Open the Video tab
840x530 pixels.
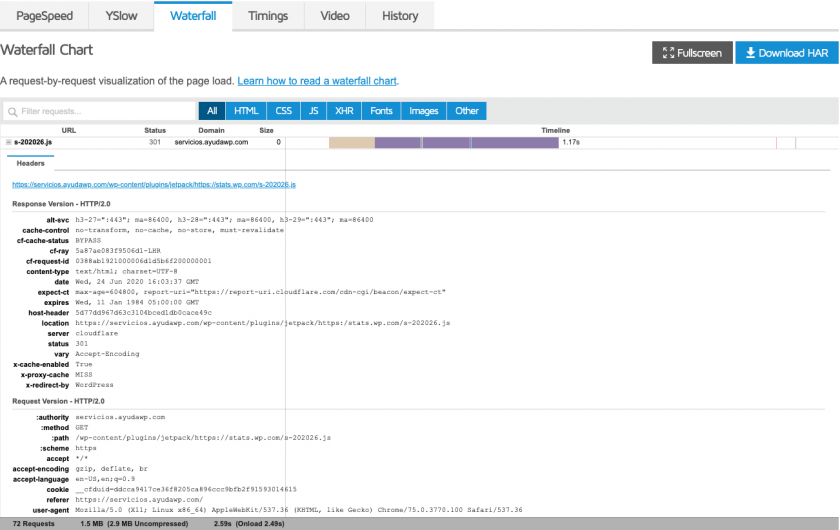(x=335, y=16)
